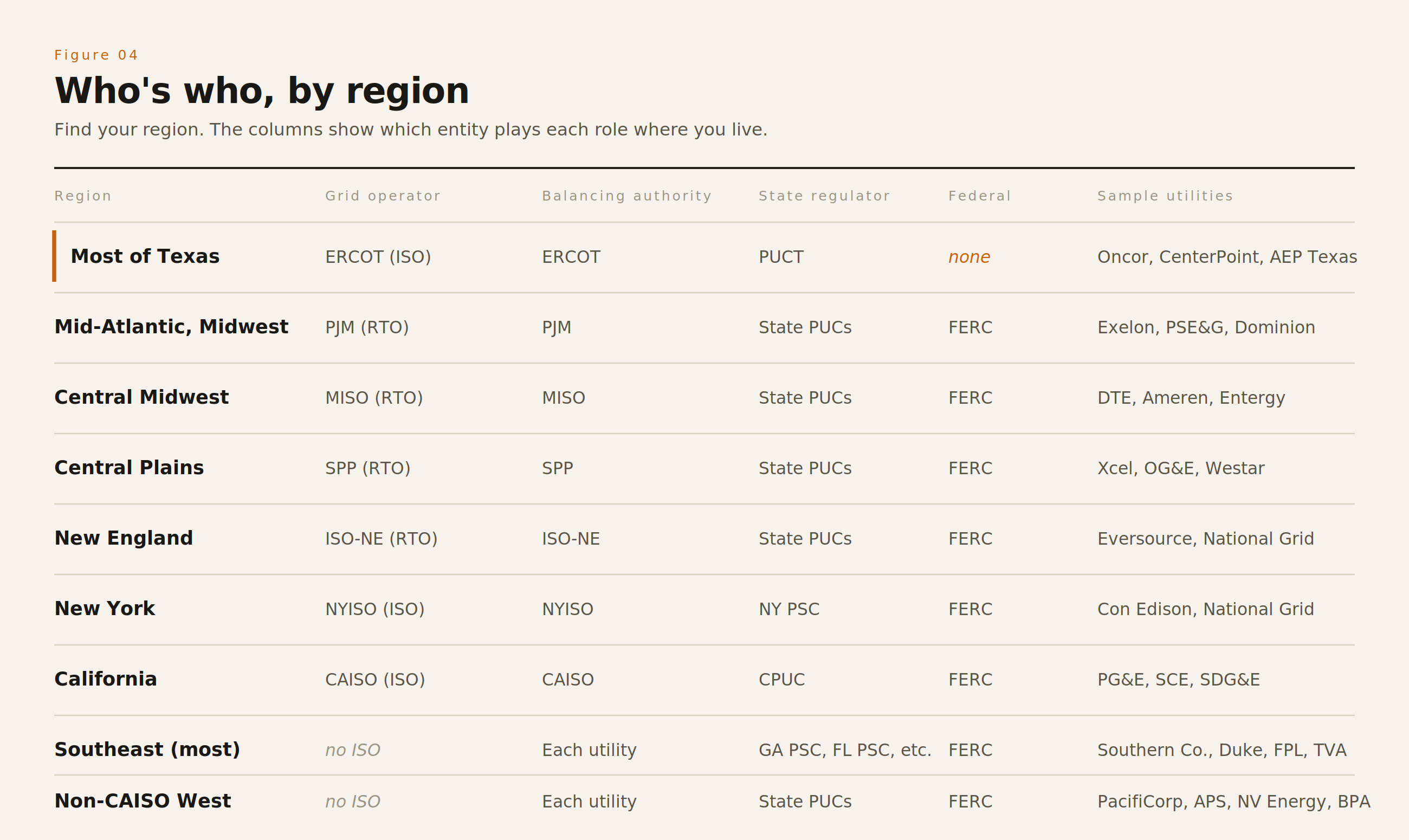Select the "GA PSC, FL PSC, etc." cell

coord(845,750)
